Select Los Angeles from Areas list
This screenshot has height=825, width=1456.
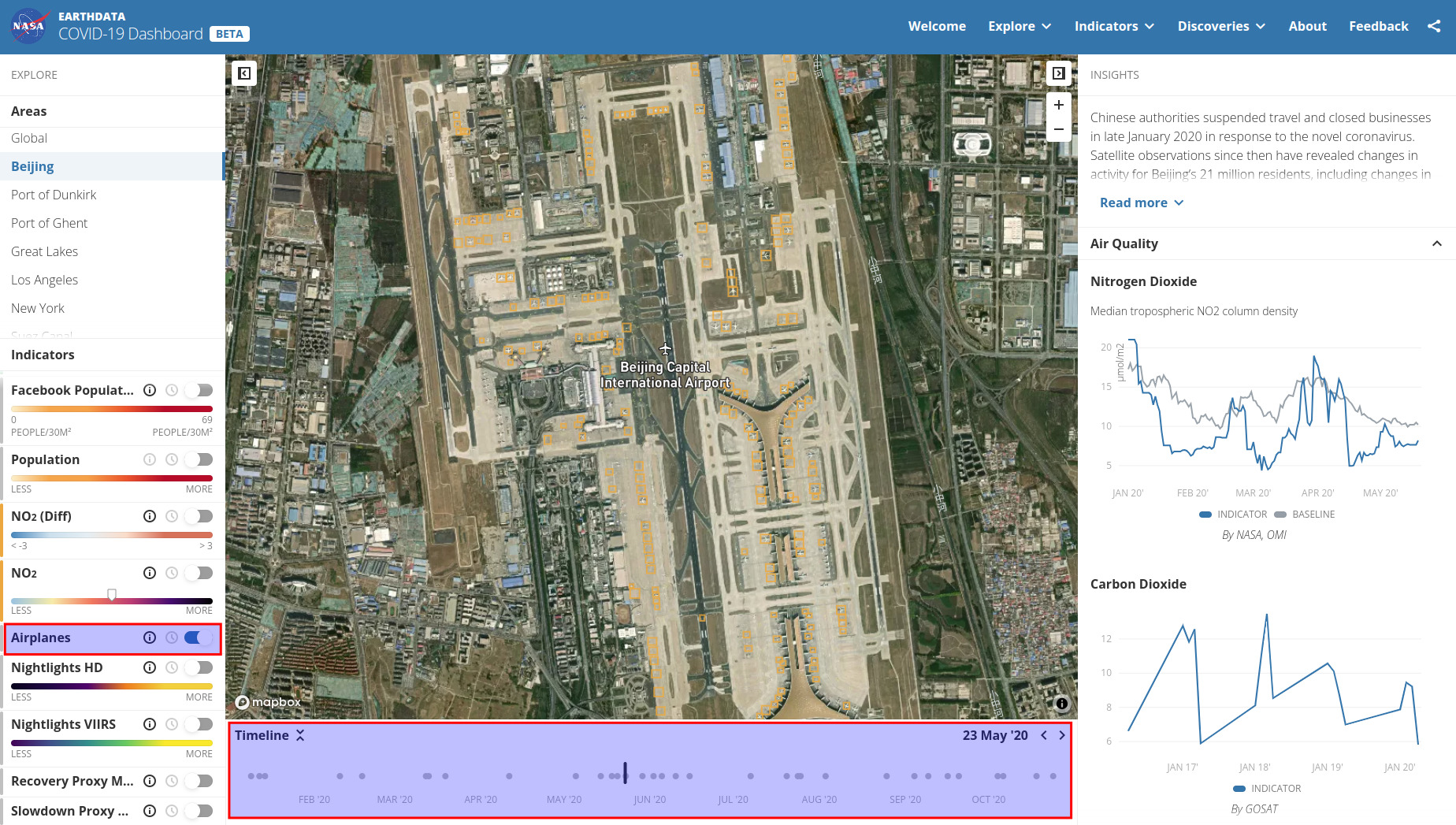pyautogui.click(x=45, y=280)
